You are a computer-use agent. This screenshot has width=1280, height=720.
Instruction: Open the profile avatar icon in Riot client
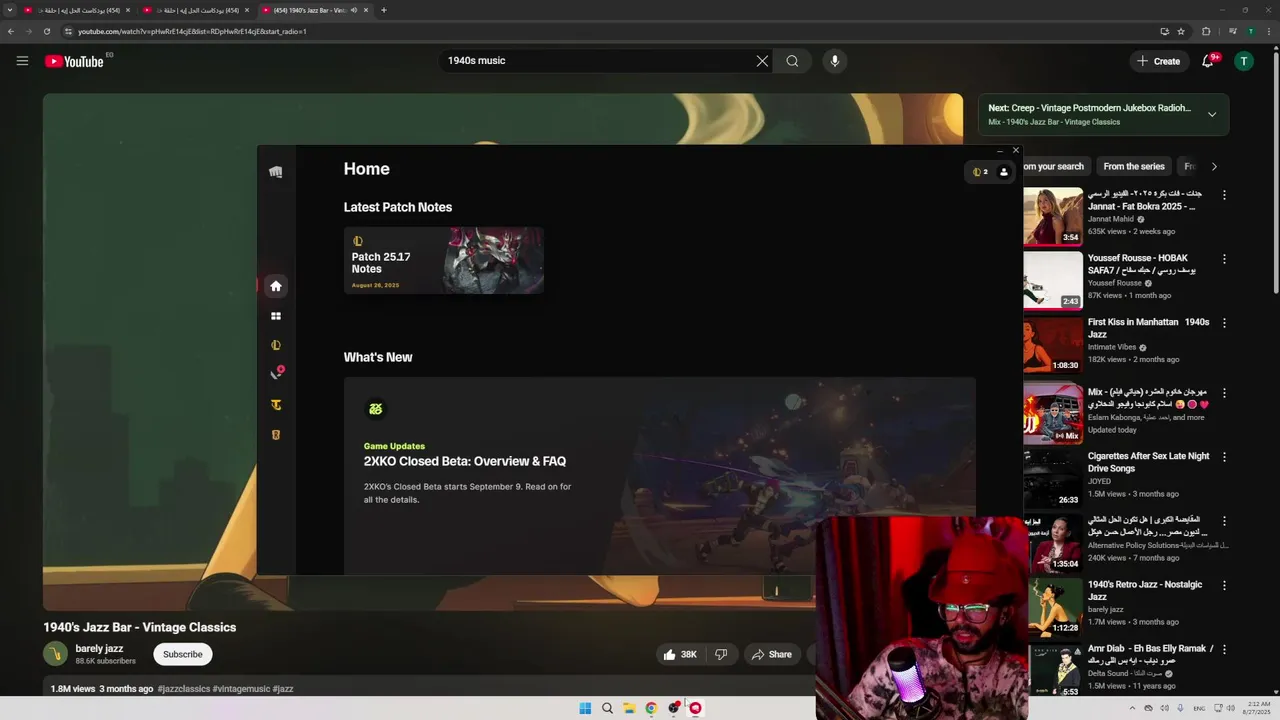pyautogui.click(x=1004, y=172)
